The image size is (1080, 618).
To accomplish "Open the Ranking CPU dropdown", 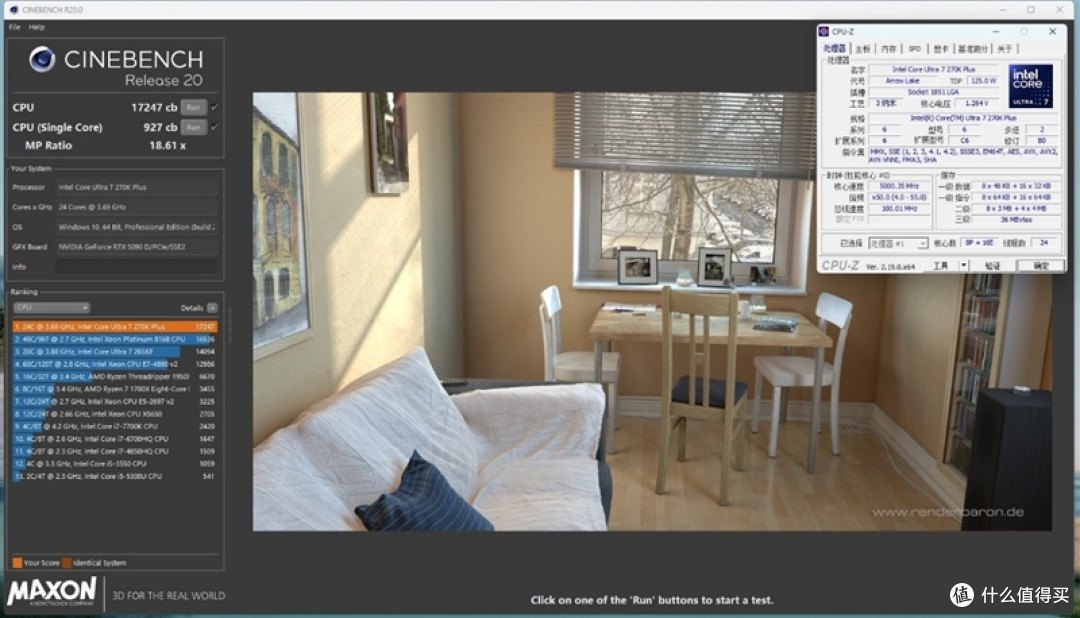I will [52, 308].
